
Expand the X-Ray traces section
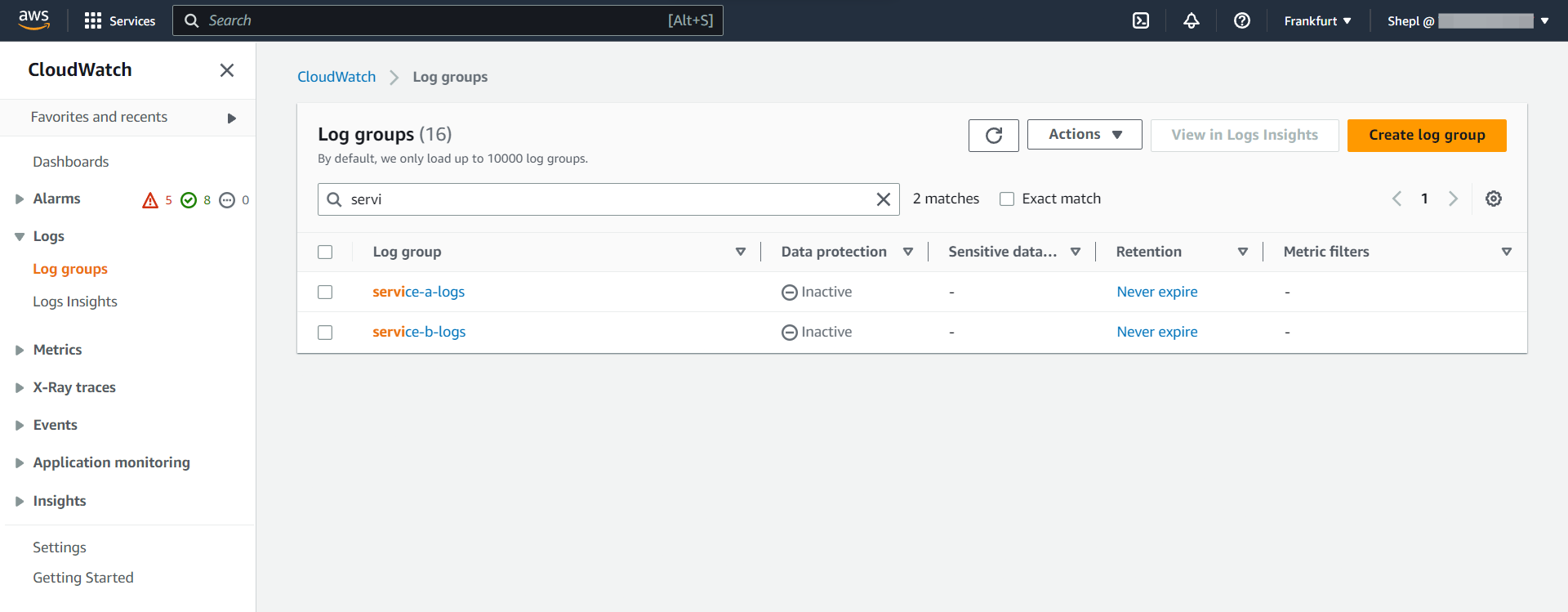click(x=20, y=388)
